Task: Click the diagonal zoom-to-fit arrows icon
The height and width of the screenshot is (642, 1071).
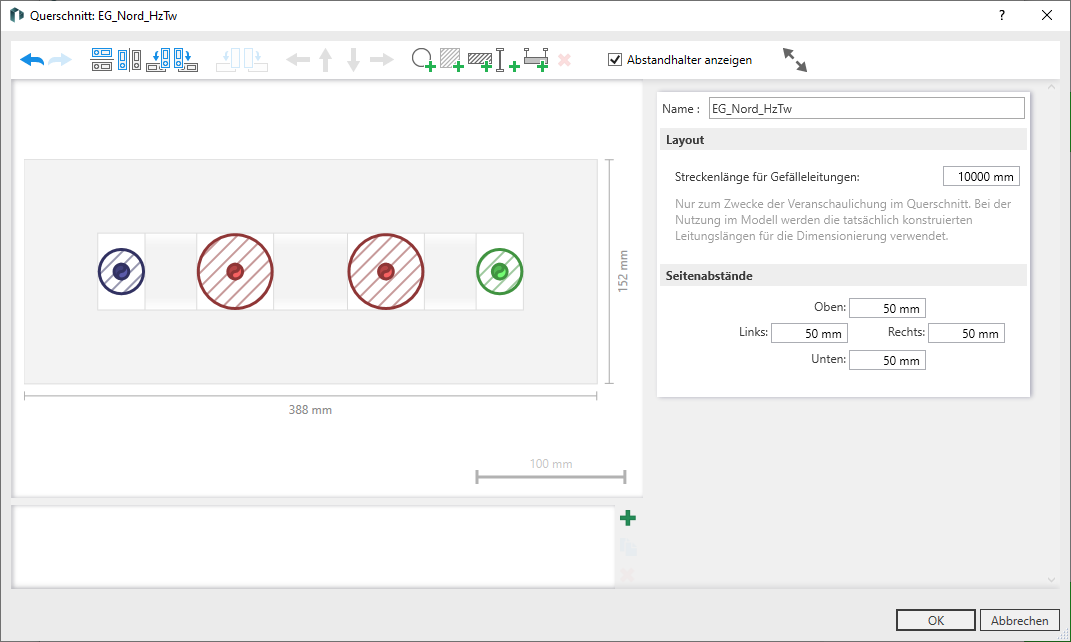Action: [x=794, y=60]
